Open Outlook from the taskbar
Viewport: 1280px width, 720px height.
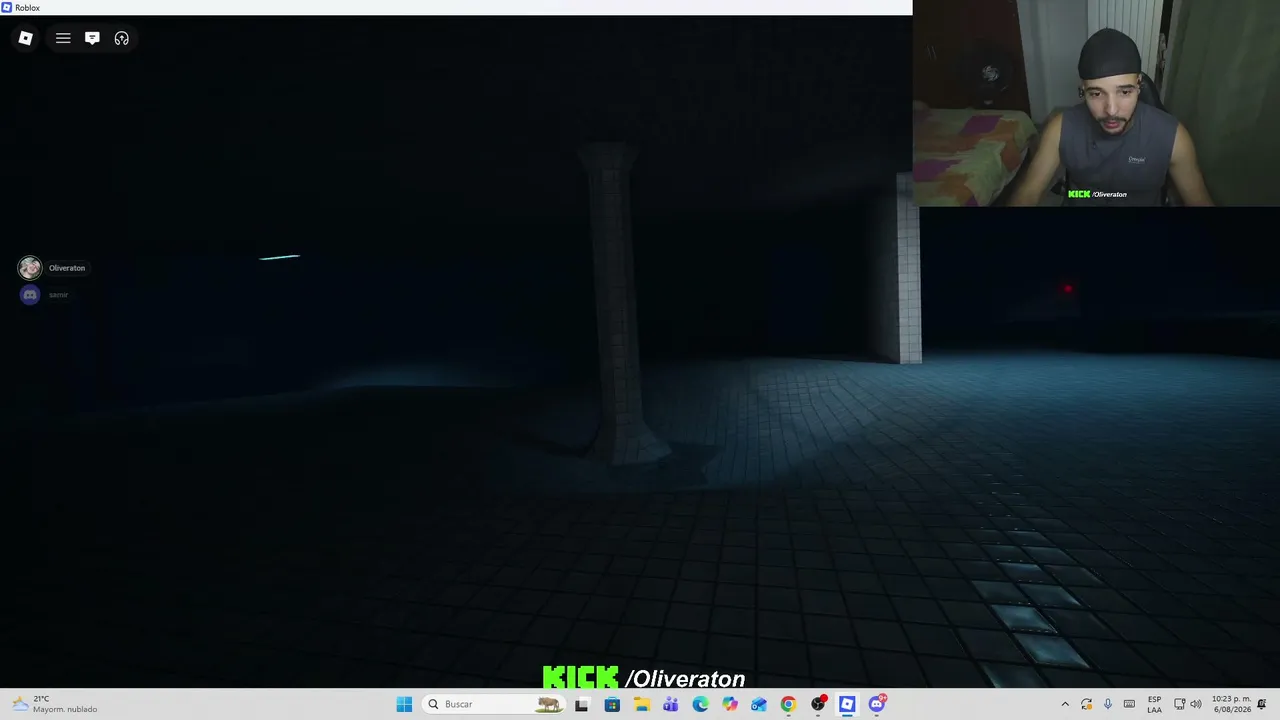[759, 704]
